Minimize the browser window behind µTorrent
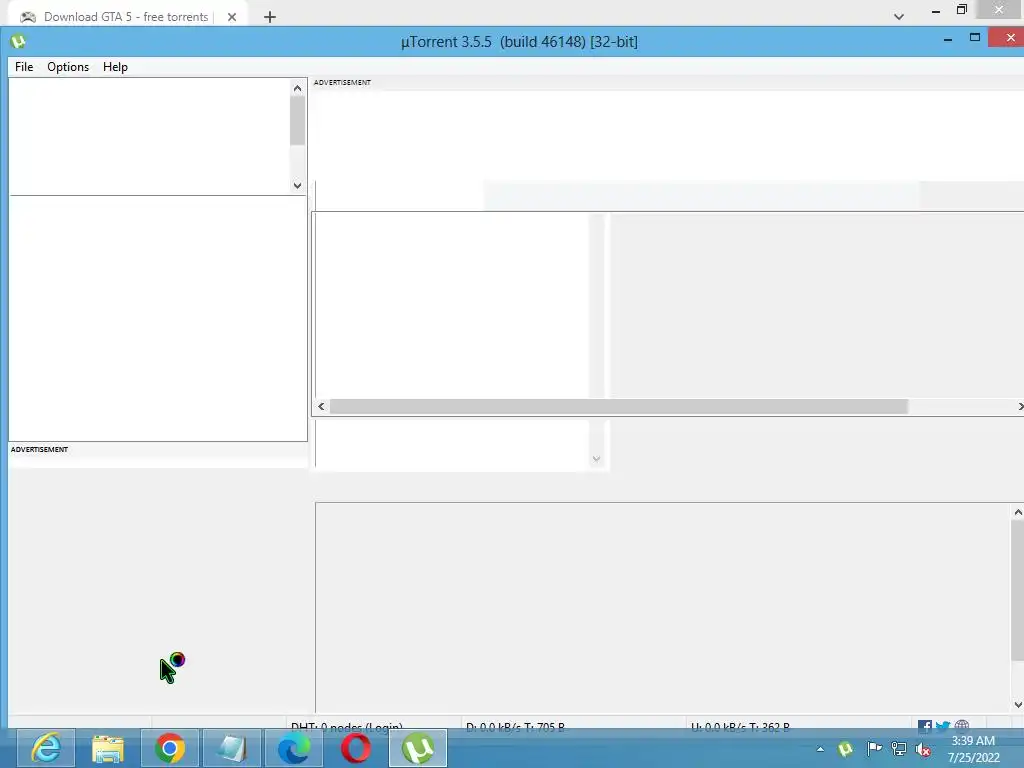 pos(936,11)
